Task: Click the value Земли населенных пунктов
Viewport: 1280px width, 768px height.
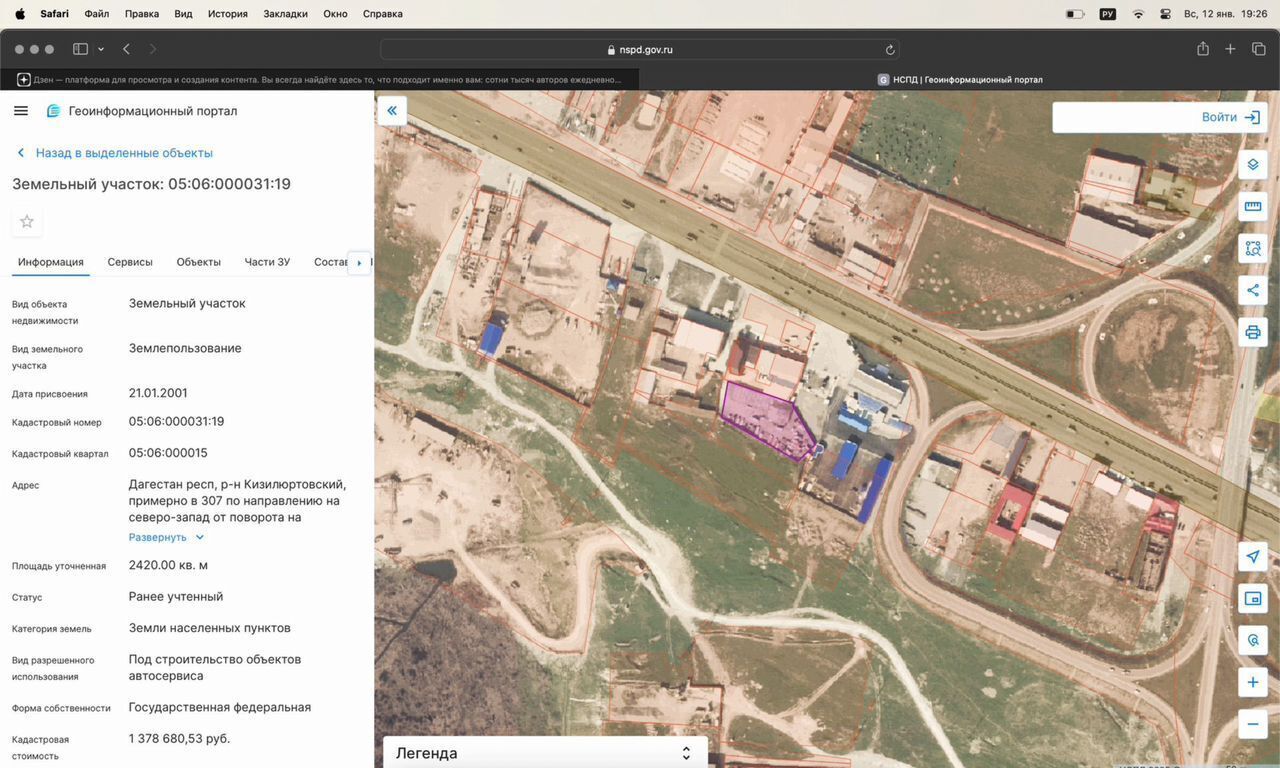Action: tap(210, 628)
